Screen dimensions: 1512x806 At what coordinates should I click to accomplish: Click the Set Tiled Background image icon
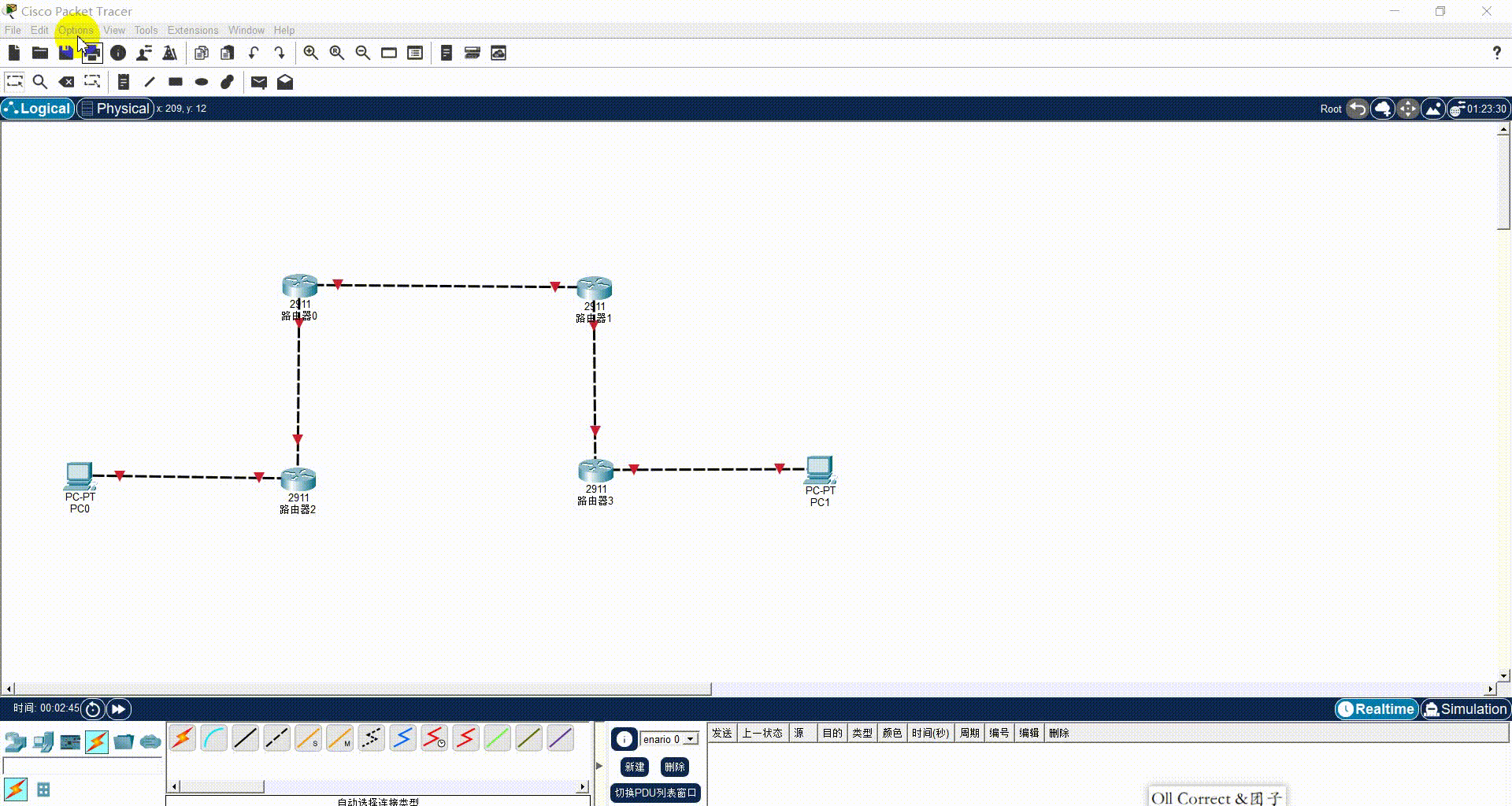[x=1433, y=109]
